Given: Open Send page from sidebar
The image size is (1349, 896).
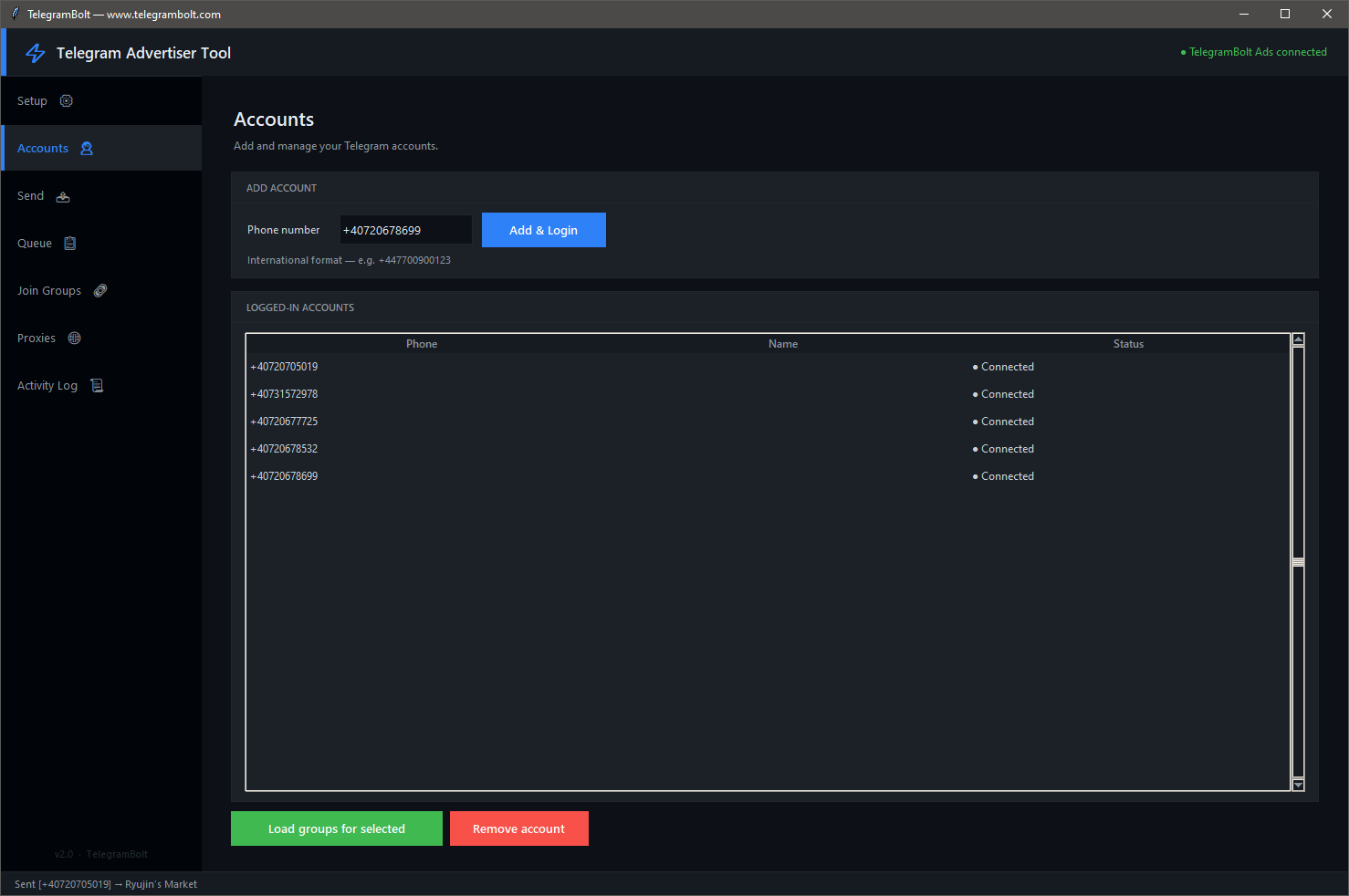Looking at the screenshot, I should click(100, 196).
